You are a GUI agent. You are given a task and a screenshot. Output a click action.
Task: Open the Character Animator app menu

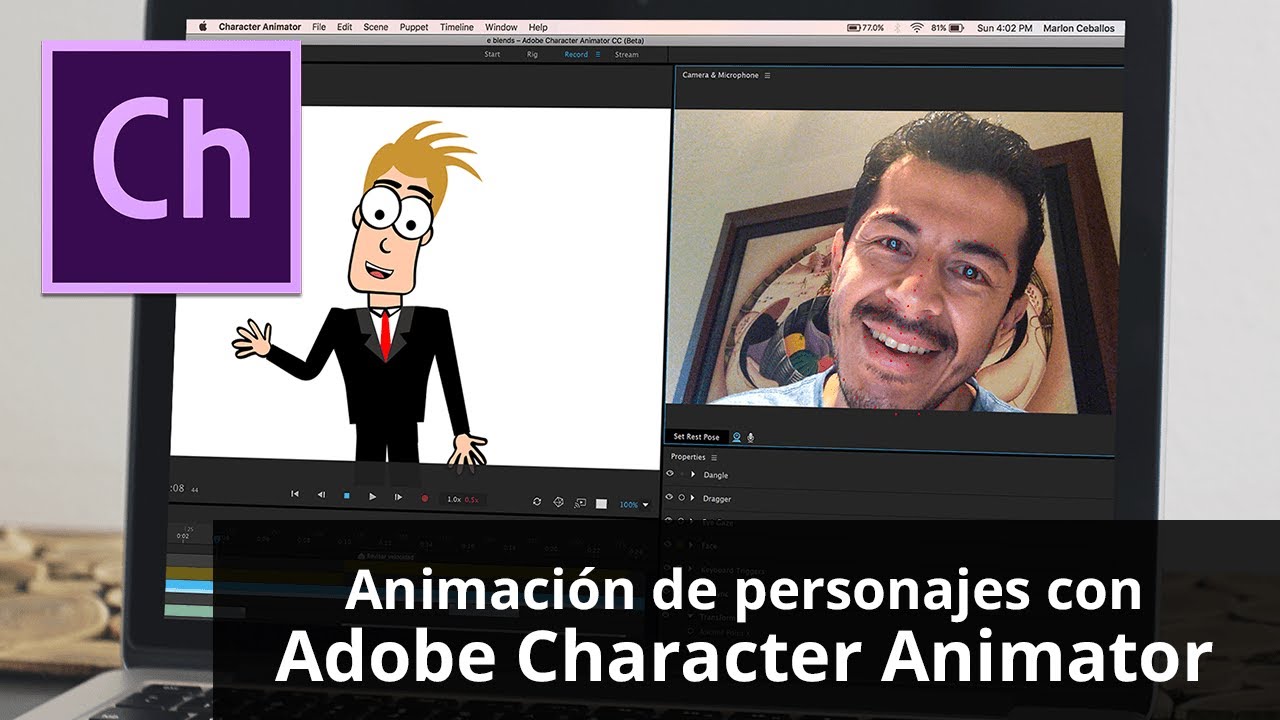click(x=260, y=27)
